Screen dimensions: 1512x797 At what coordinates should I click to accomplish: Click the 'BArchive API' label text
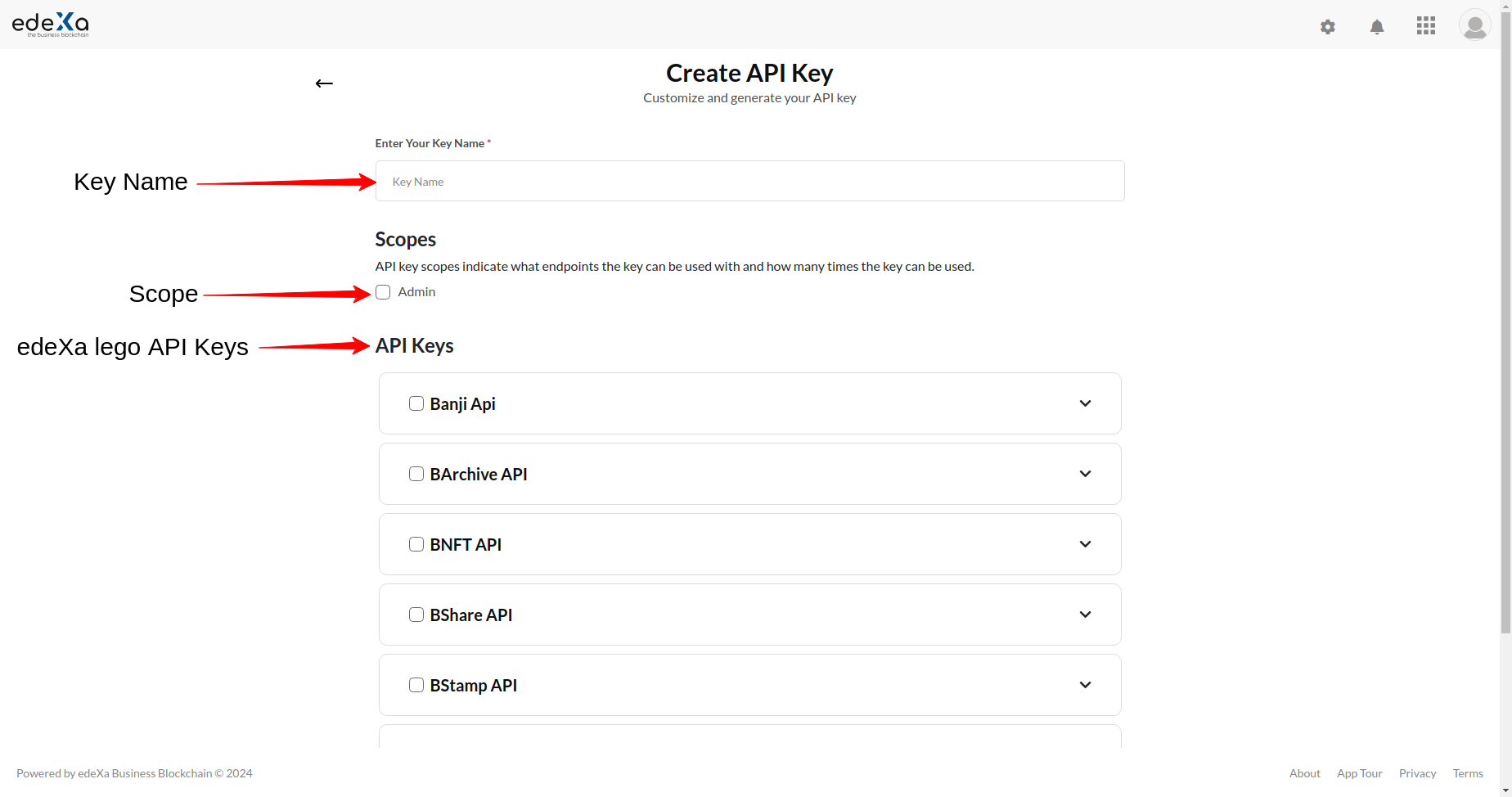(479, 475)
